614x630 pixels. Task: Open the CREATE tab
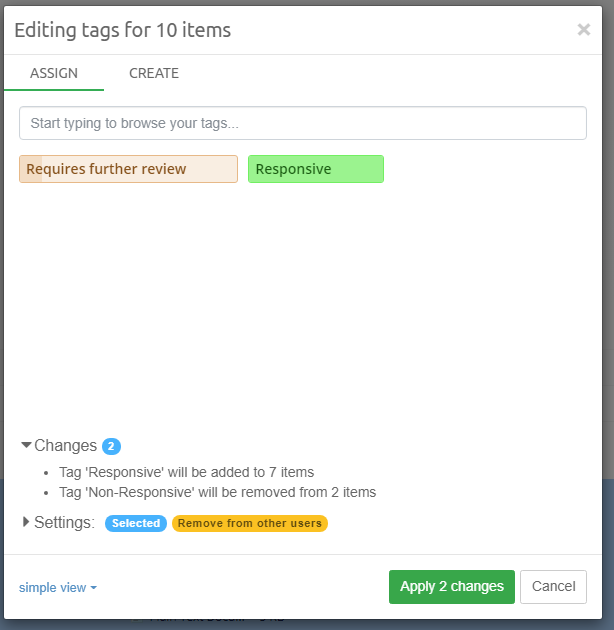point(154,73)
